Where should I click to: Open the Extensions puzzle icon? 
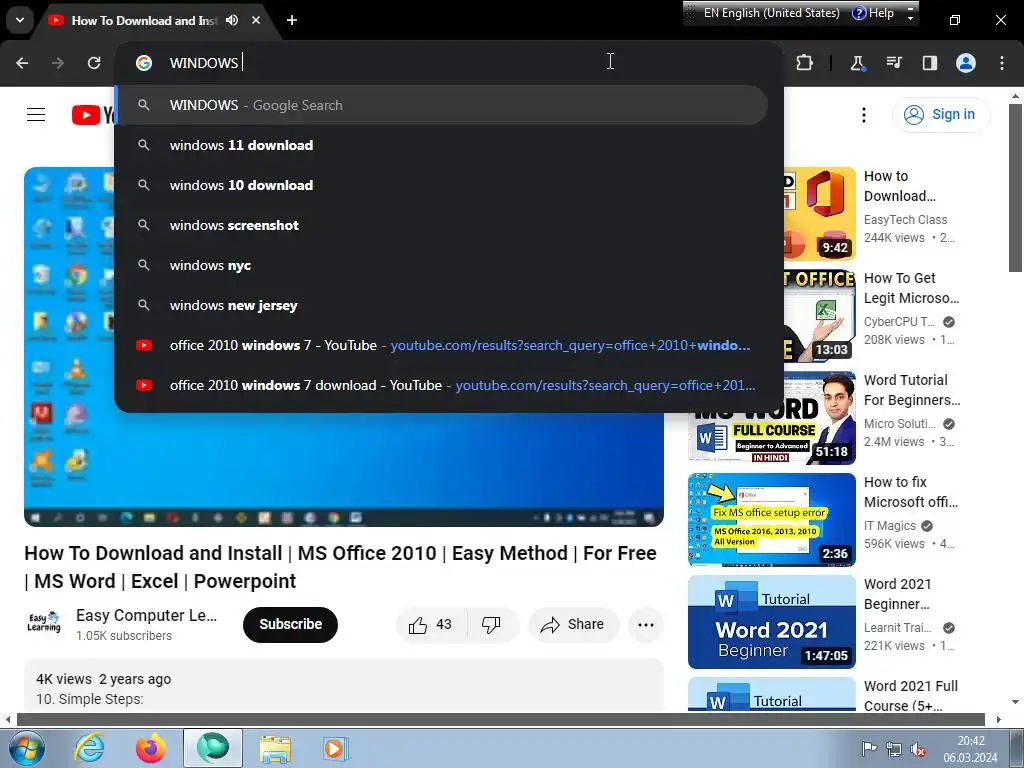click(805, 63)
